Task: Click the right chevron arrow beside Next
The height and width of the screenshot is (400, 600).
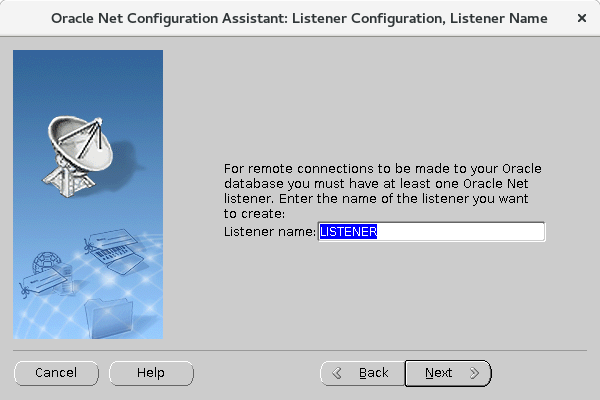Action: (474, 373)
